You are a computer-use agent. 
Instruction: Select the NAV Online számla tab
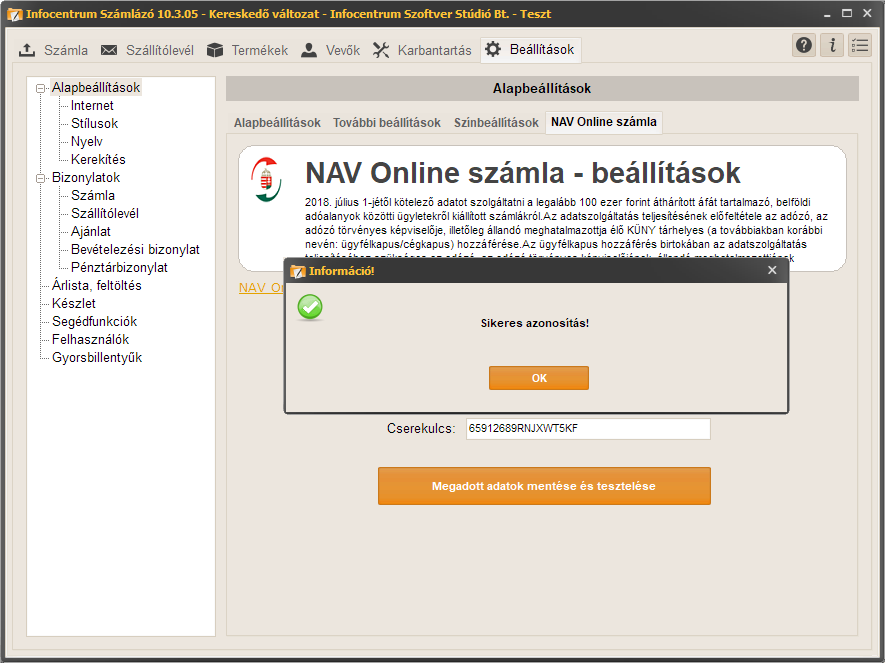coord(603,122)
